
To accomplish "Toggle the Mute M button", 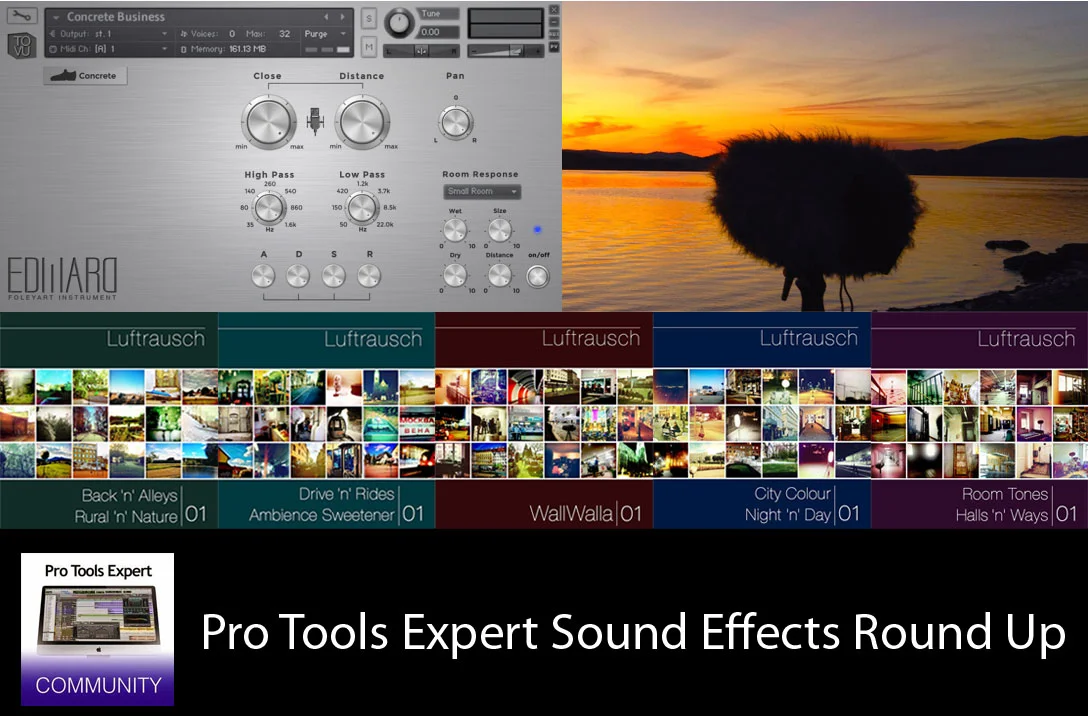I will coord(369,46).
